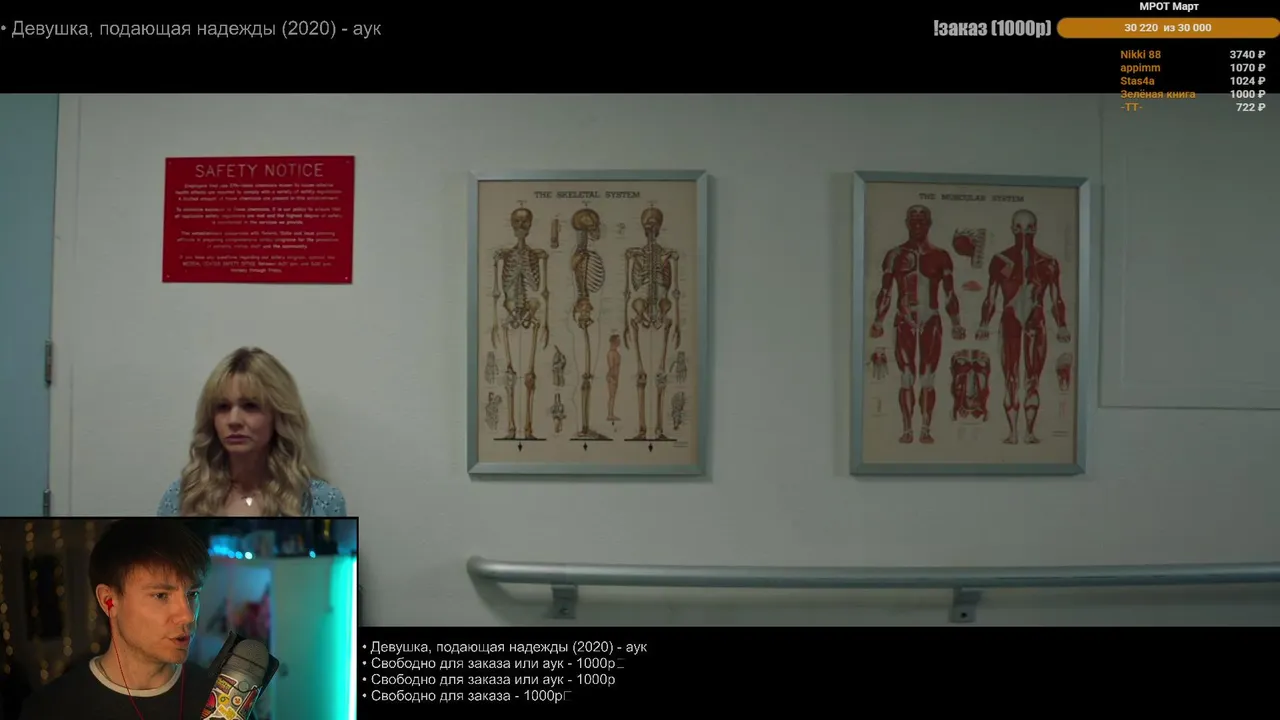The width and height of the screenshot is (1280, 720).
Task: Click the 'МРОТ Март' goal title
Action: click(1169, 6)
